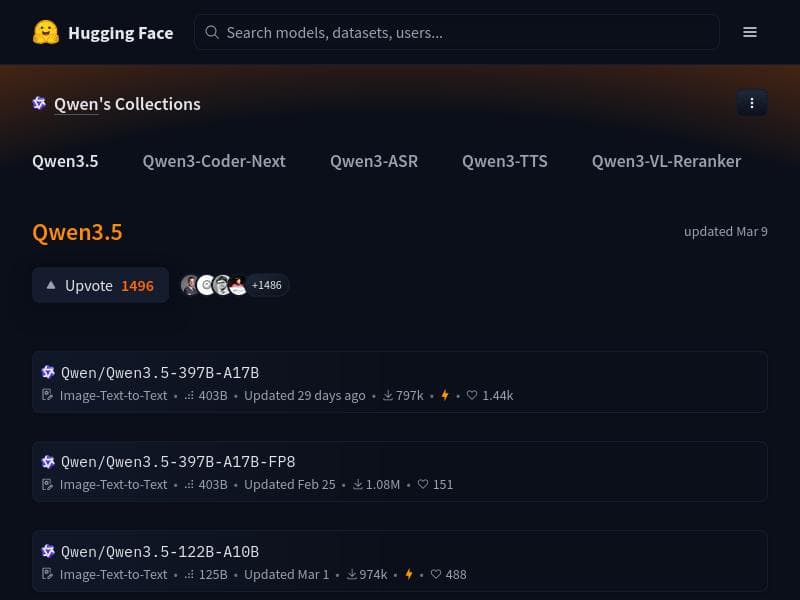Click the download icon beside 797k
The width and height of the screenshot is (800, 600).
click(x=388, y=395)
